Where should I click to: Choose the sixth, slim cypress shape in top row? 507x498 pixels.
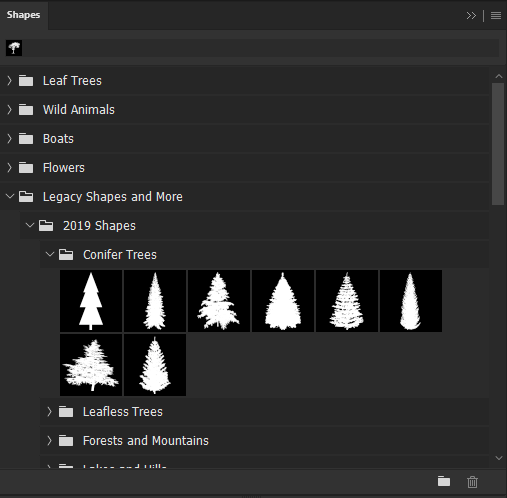pos(411,301)
